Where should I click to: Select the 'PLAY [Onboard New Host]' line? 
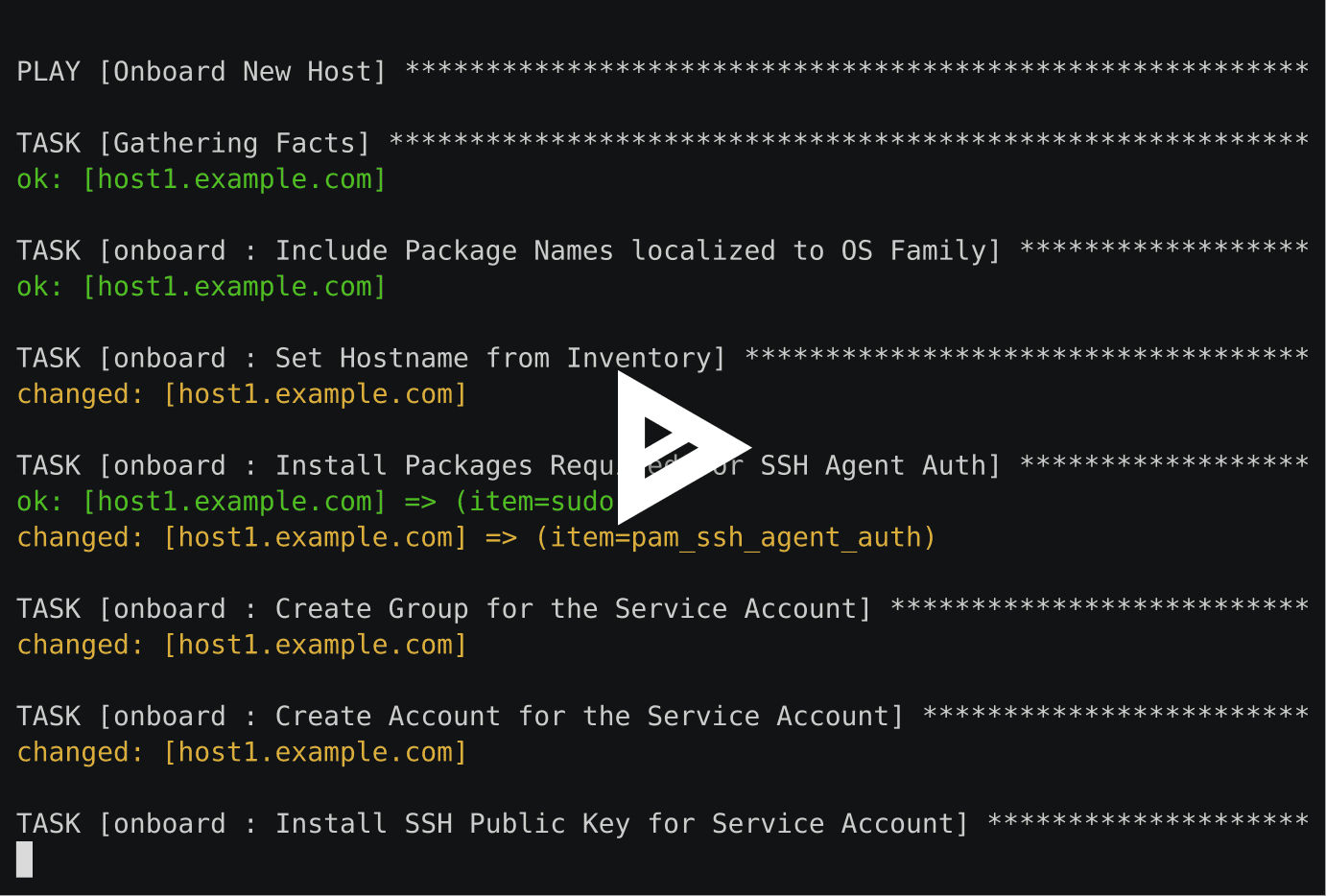[663, 72]
